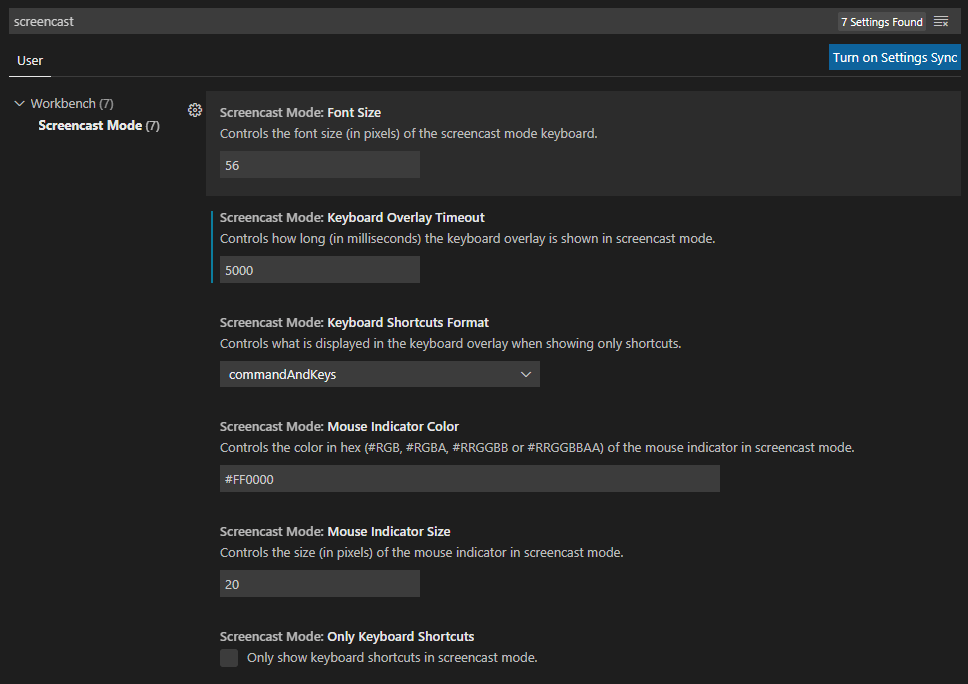
Task: Open the gear menu for Font Size setting
Action: [x=195, y=110]
